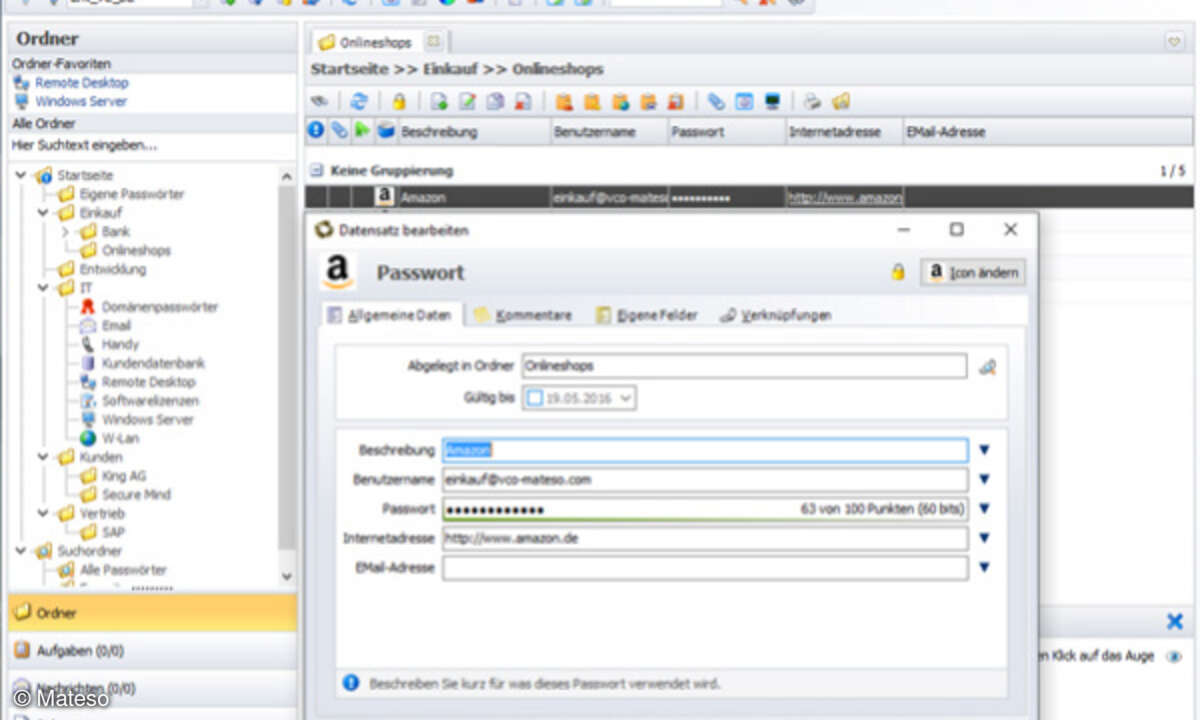This screenshot has width=1200, height=720.
Task: Click the Internetadresse field with http://www.amazon.de
Action: 705,538
